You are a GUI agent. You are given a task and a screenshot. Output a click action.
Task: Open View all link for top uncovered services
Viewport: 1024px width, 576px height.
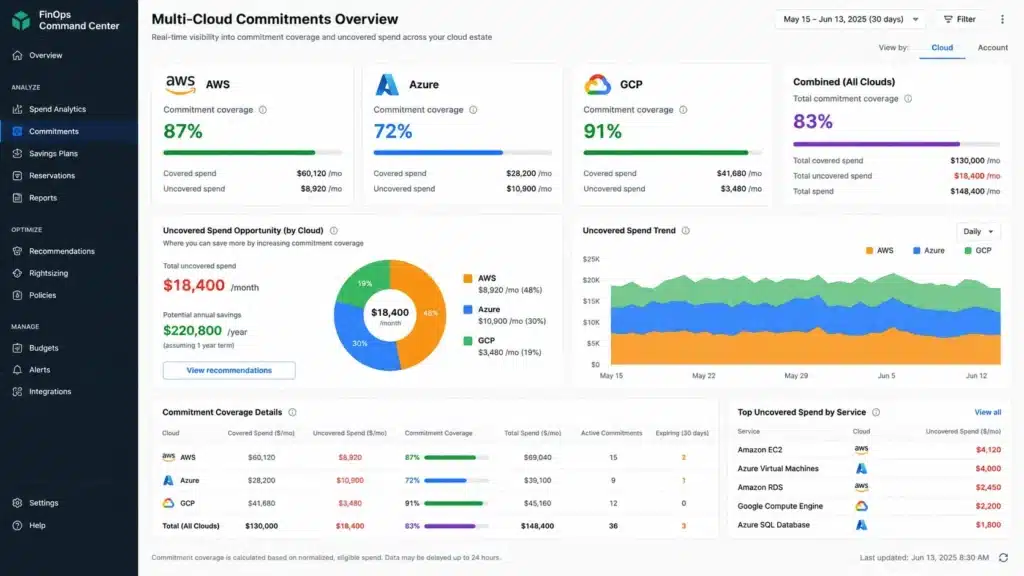[987, 412]
